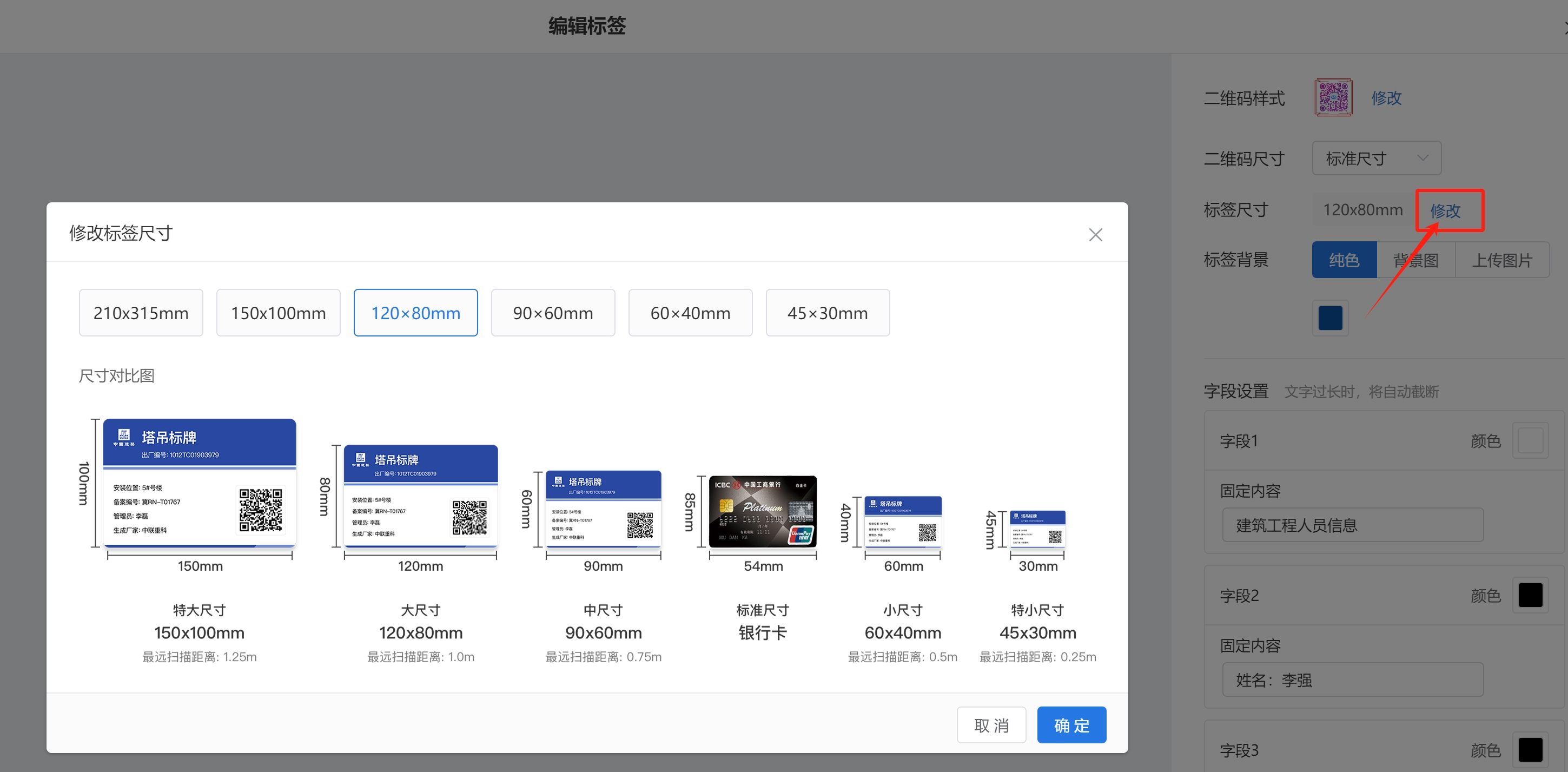Click the 最远扫描距离: 0.5m text

pyautogui.click(x=903, y=656)
